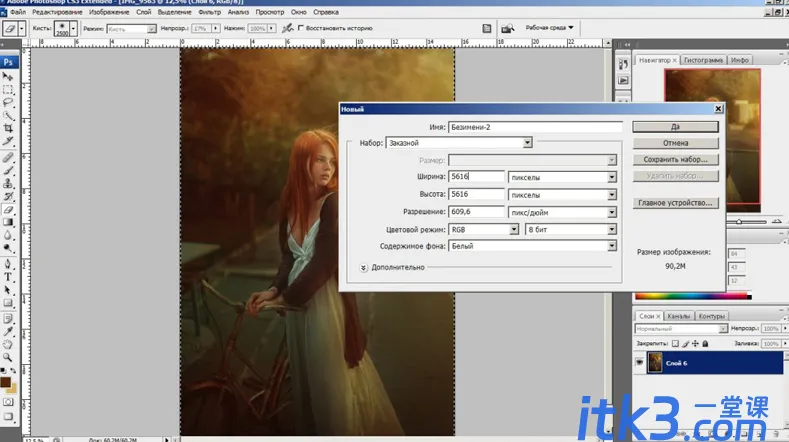Open the Фильтр menu

pos(210,12)
